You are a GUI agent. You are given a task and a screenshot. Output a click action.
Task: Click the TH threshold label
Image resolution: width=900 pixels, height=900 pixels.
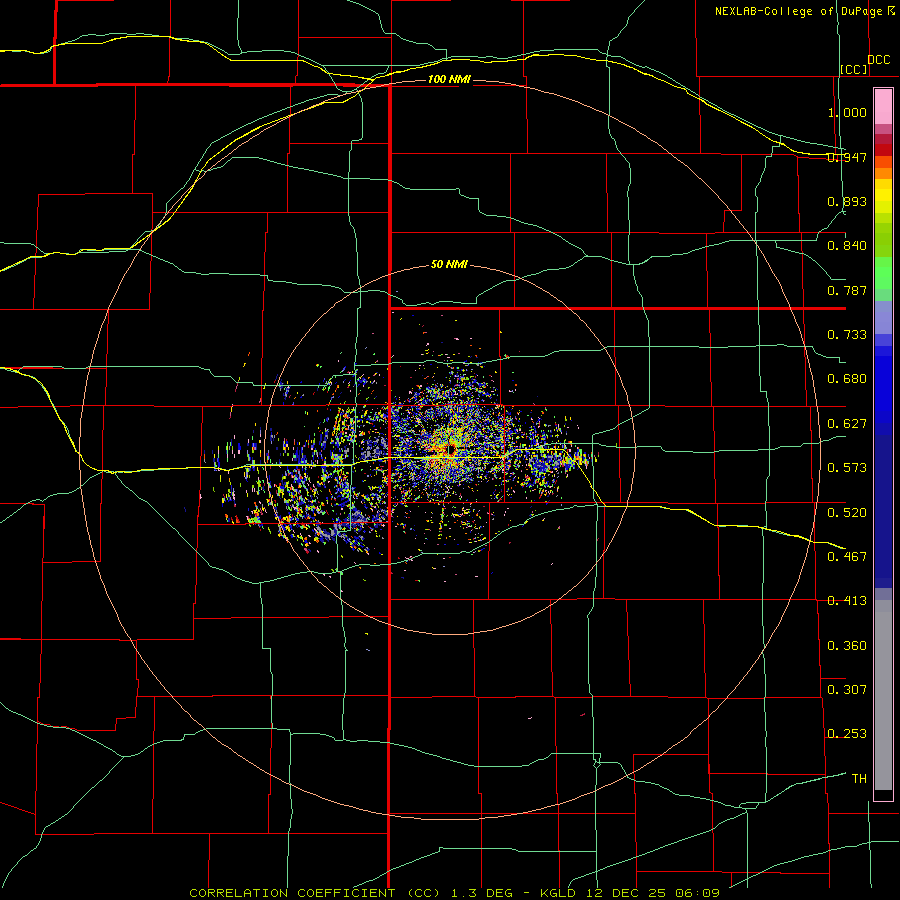(x=859, y=779)
